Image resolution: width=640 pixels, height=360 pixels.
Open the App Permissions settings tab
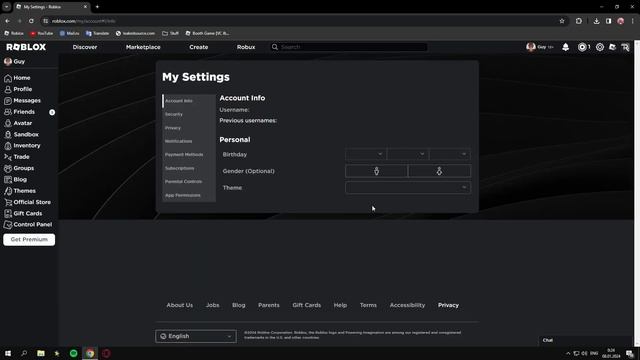pos(189,195)
